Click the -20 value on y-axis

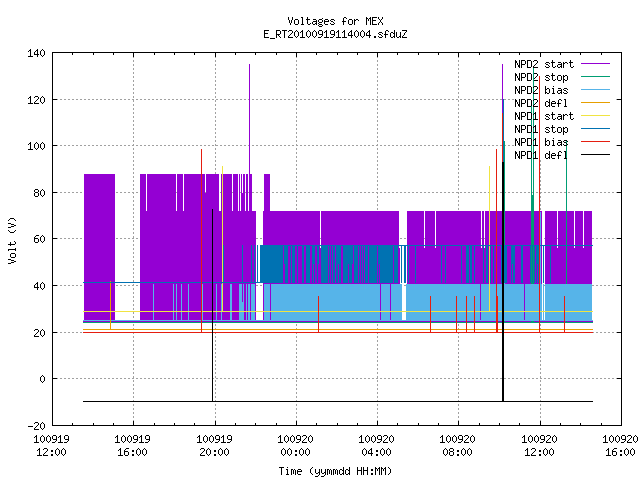pos(36,426)
